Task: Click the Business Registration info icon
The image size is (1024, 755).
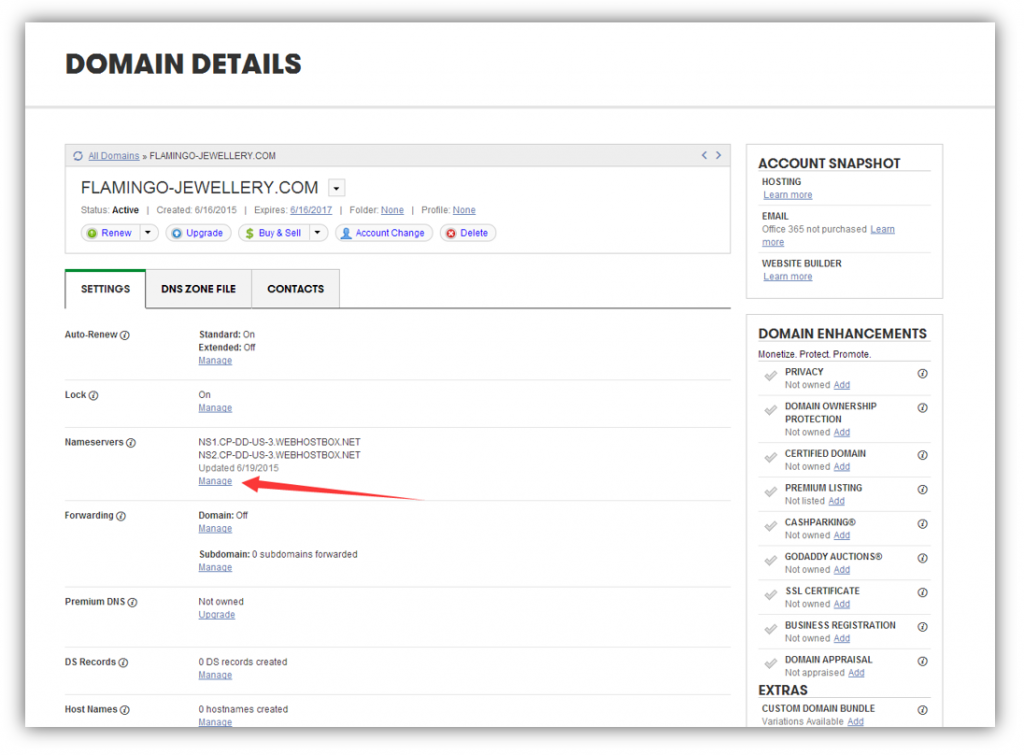Action: 923,627
